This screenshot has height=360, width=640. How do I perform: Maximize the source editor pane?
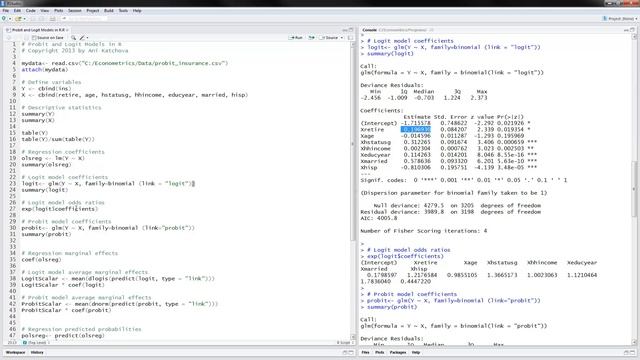pyautogui.click(x=351, y=30)
